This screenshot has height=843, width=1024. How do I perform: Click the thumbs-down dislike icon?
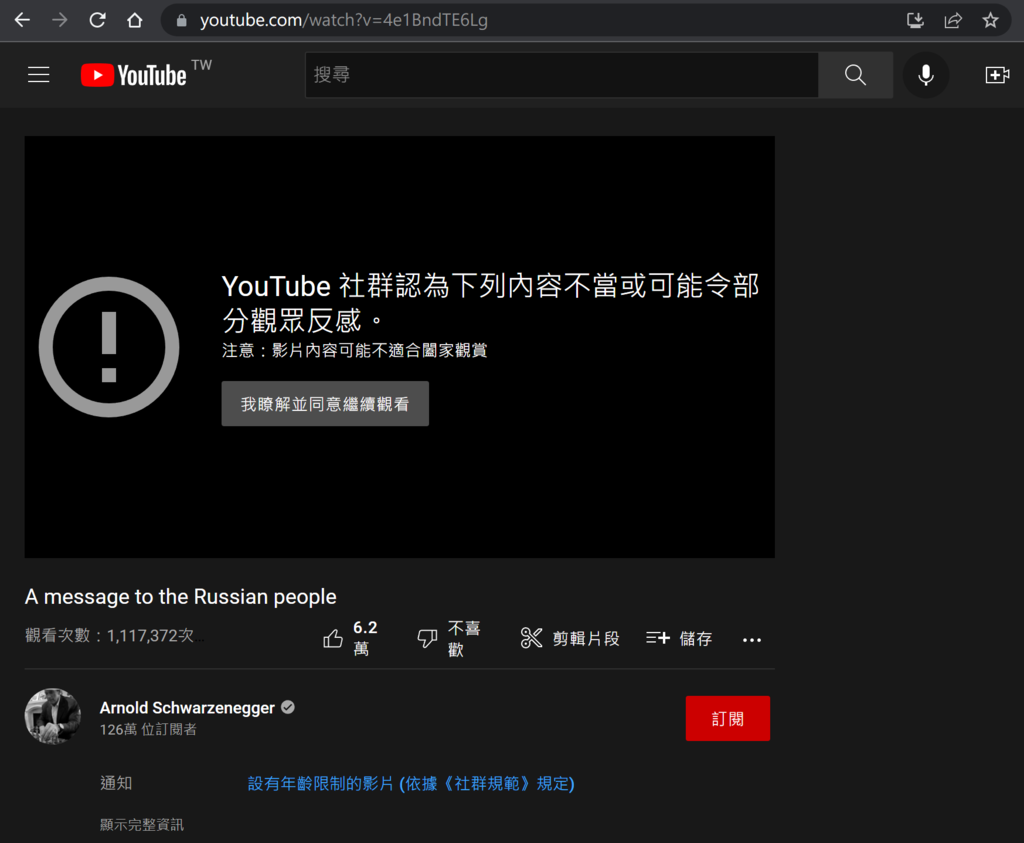point(427,639)
